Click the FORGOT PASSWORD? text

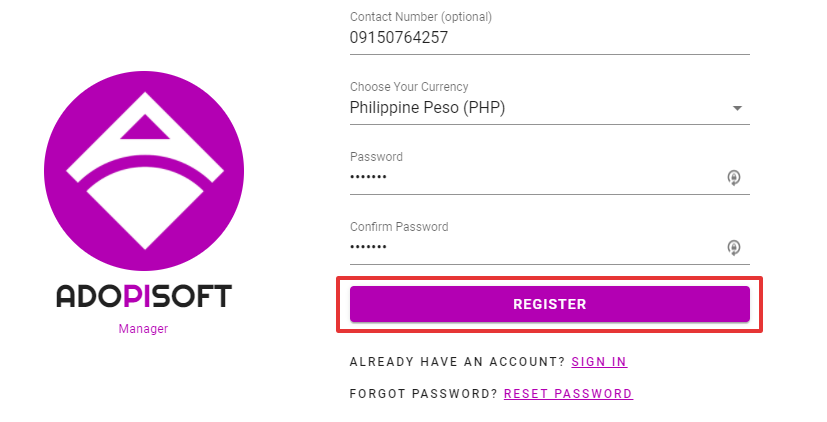tap(424, 394)
